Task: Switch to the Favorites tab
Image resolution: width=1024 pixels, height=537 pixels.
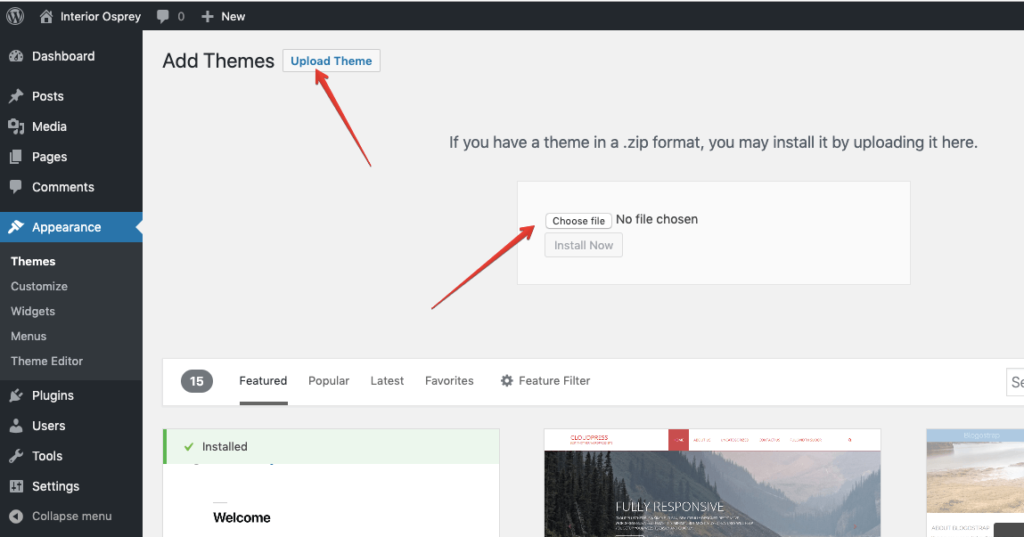Action: [x=449, y=381]
